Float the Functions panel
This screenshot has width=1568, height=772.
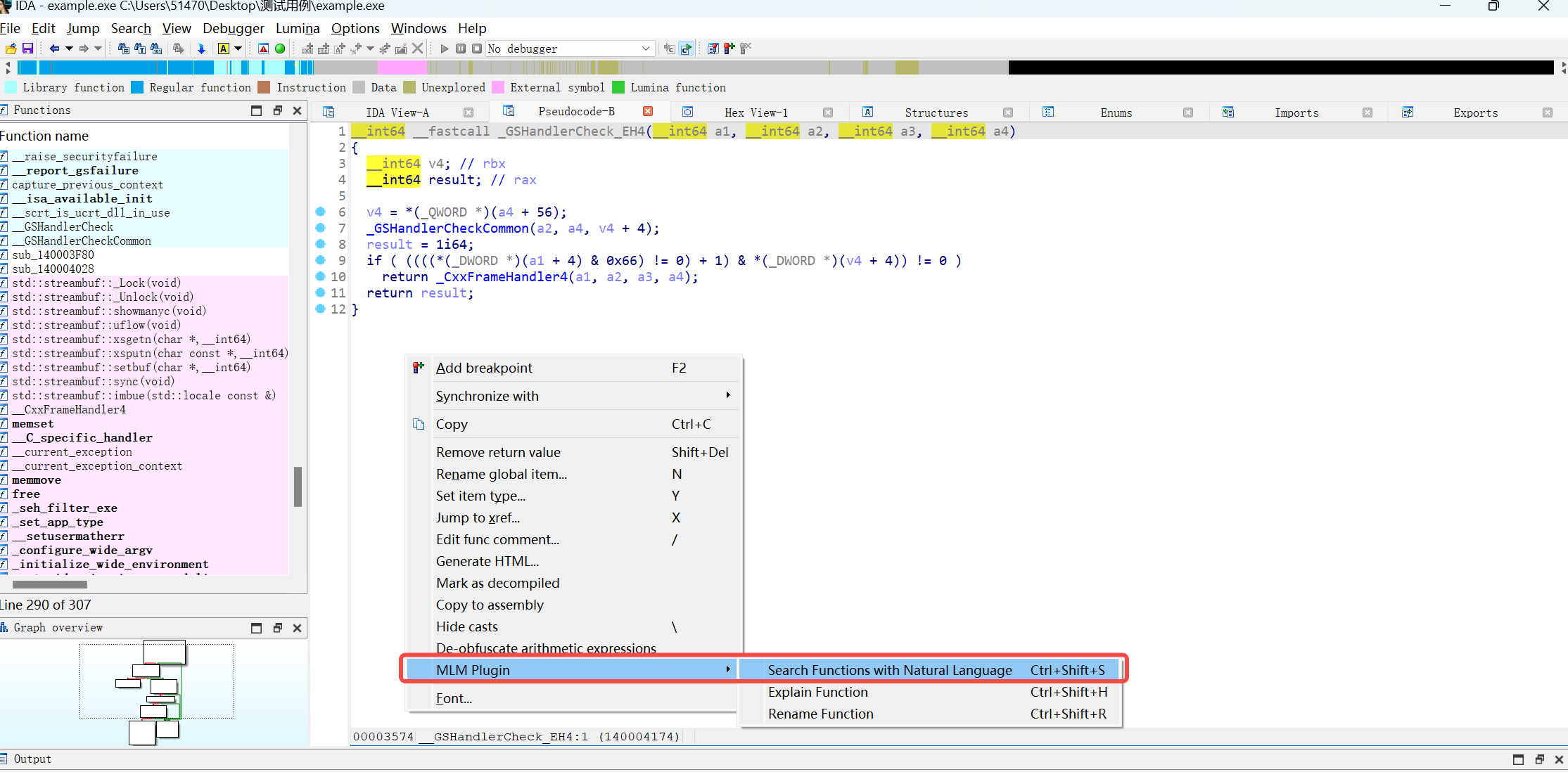click(x=277, y=110)
